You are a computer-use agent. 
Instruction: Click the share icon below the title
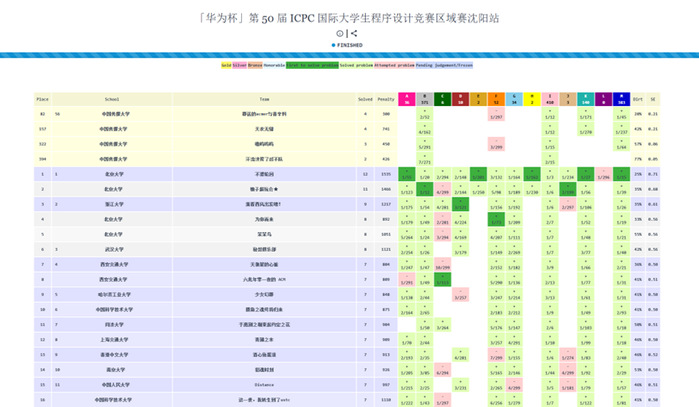(x=354, y=34)
